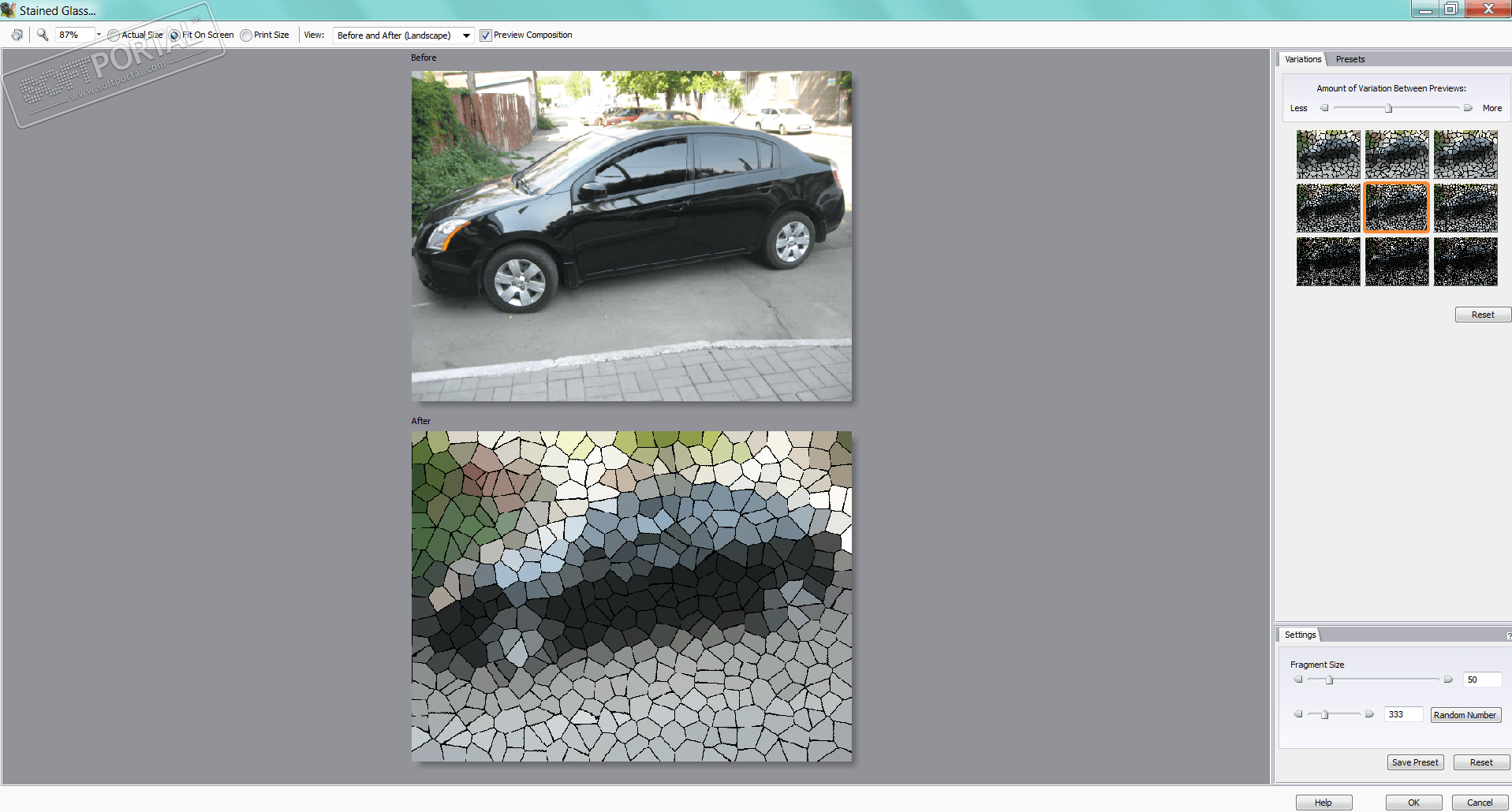Click the Random Number button
Image resolution: width=1512 pixels, height=812 pixels.
pos(1465,715)
